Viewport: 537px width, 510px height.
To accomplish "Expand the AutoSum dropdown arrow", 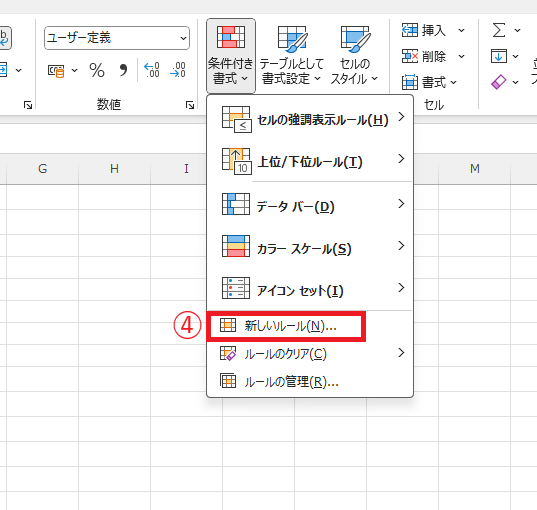I will pos(517,30).
